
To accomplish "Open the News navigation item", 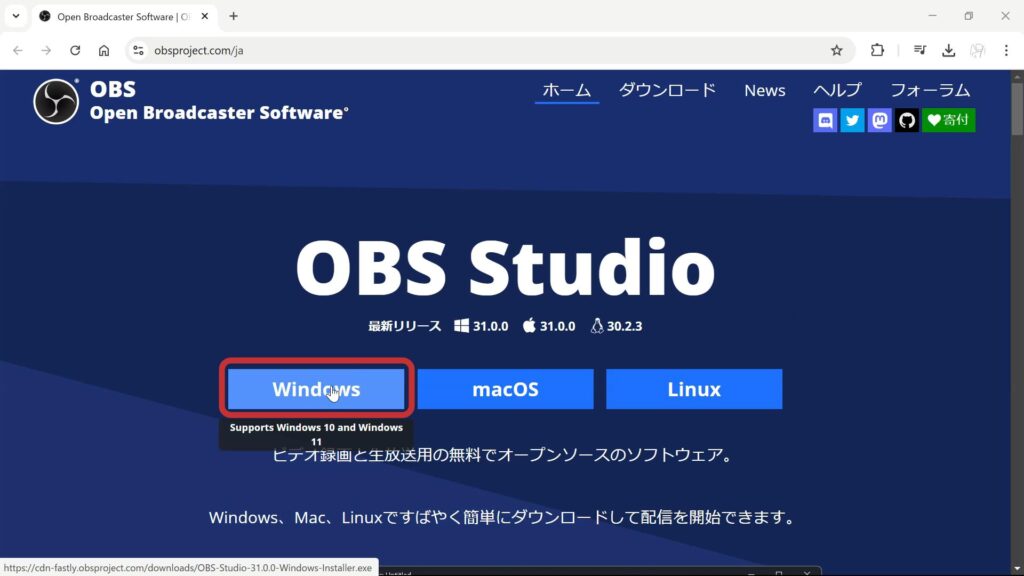I will (764, 90).
